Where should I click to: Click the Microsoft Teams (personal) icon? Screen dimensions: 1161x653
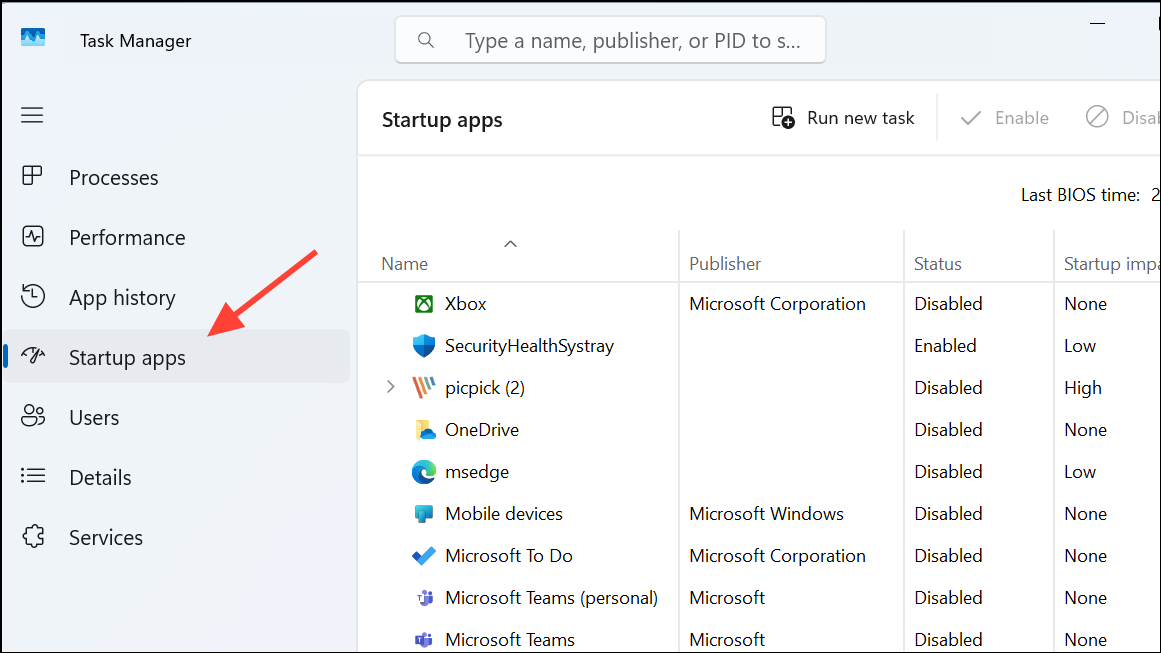[424, 597]
